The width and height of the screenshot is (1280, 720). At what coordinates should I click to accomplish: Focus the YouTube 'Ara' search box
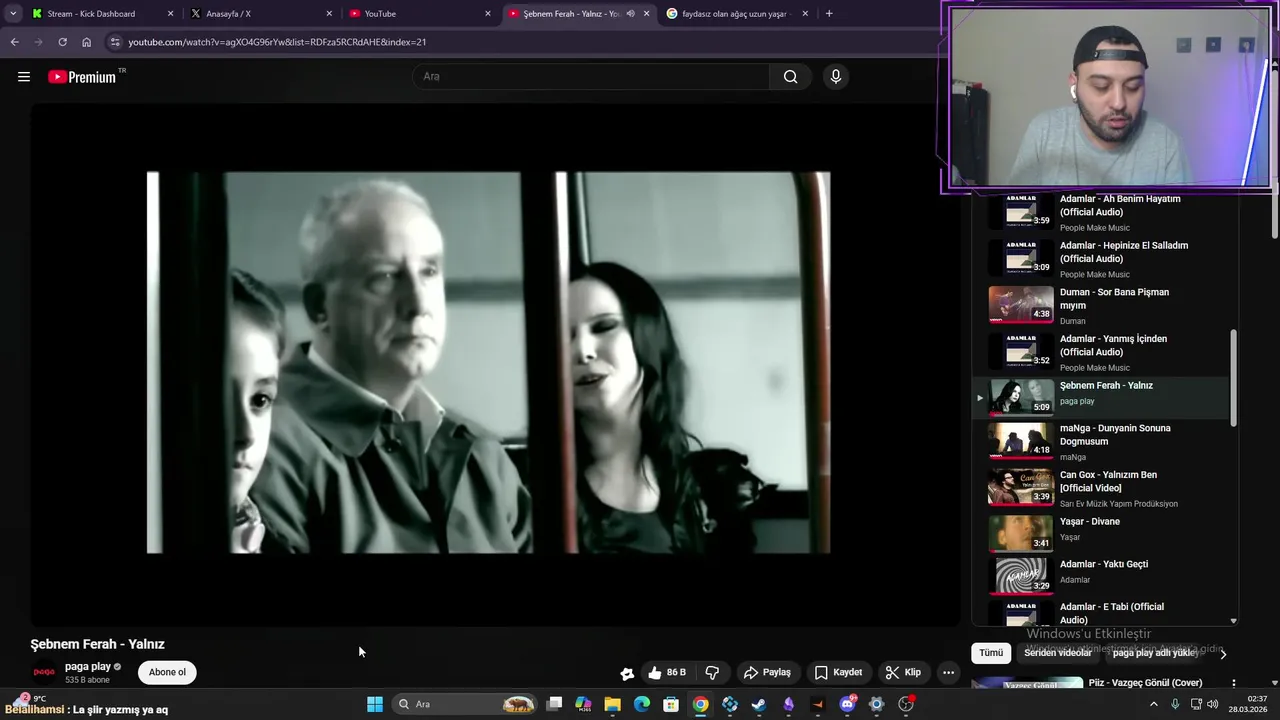click(592, 77)
